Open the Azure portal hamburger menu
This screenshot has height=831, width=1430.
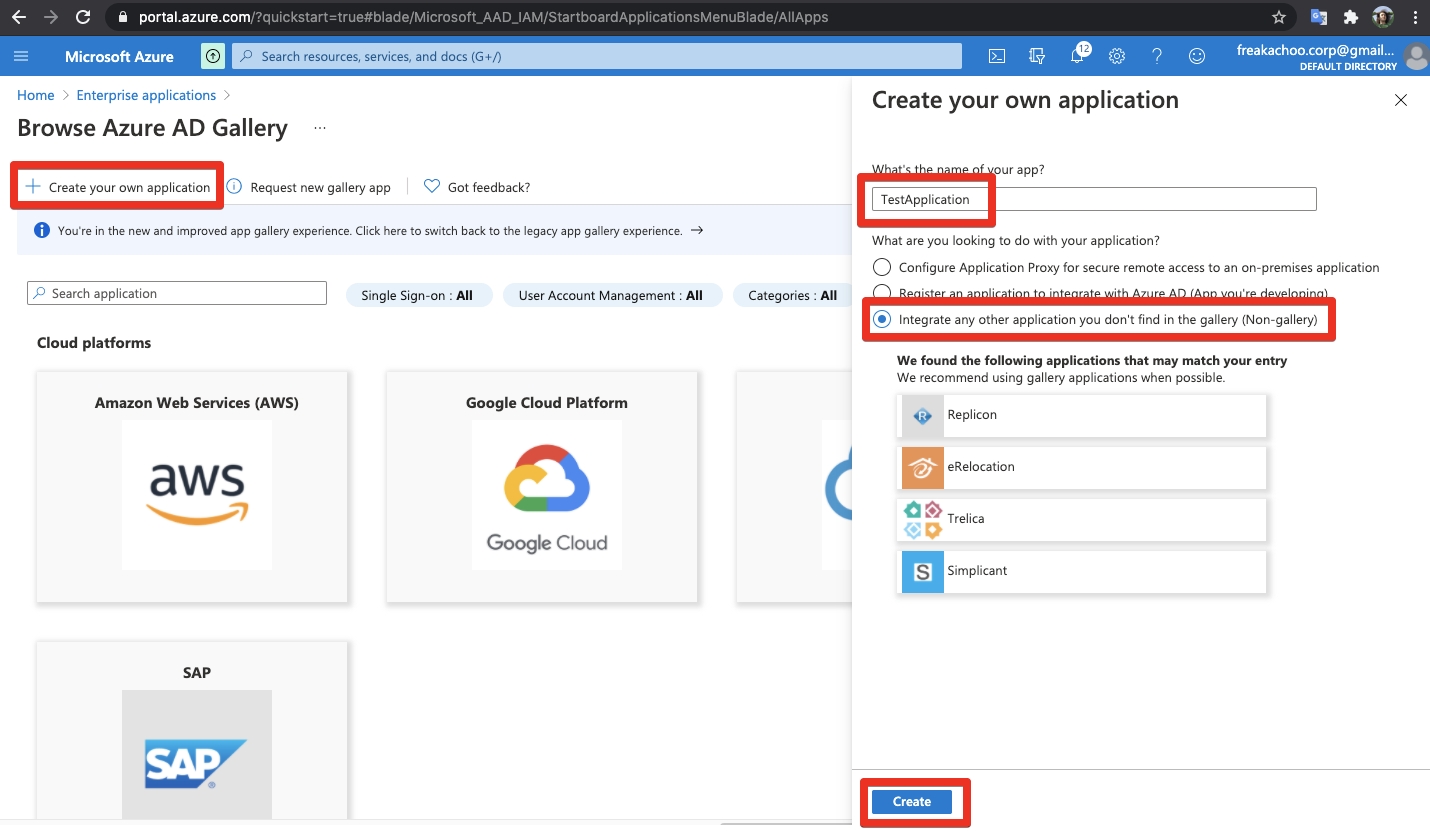[x=22, y=56]
